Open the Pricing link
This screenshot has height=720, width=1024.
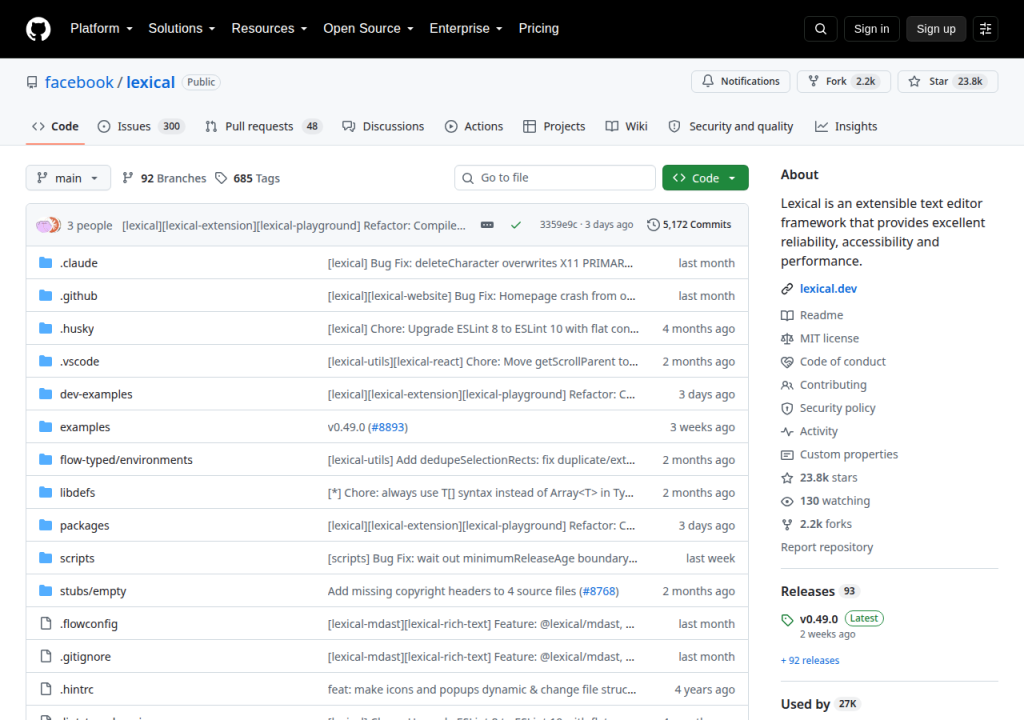tap(539, 29)
